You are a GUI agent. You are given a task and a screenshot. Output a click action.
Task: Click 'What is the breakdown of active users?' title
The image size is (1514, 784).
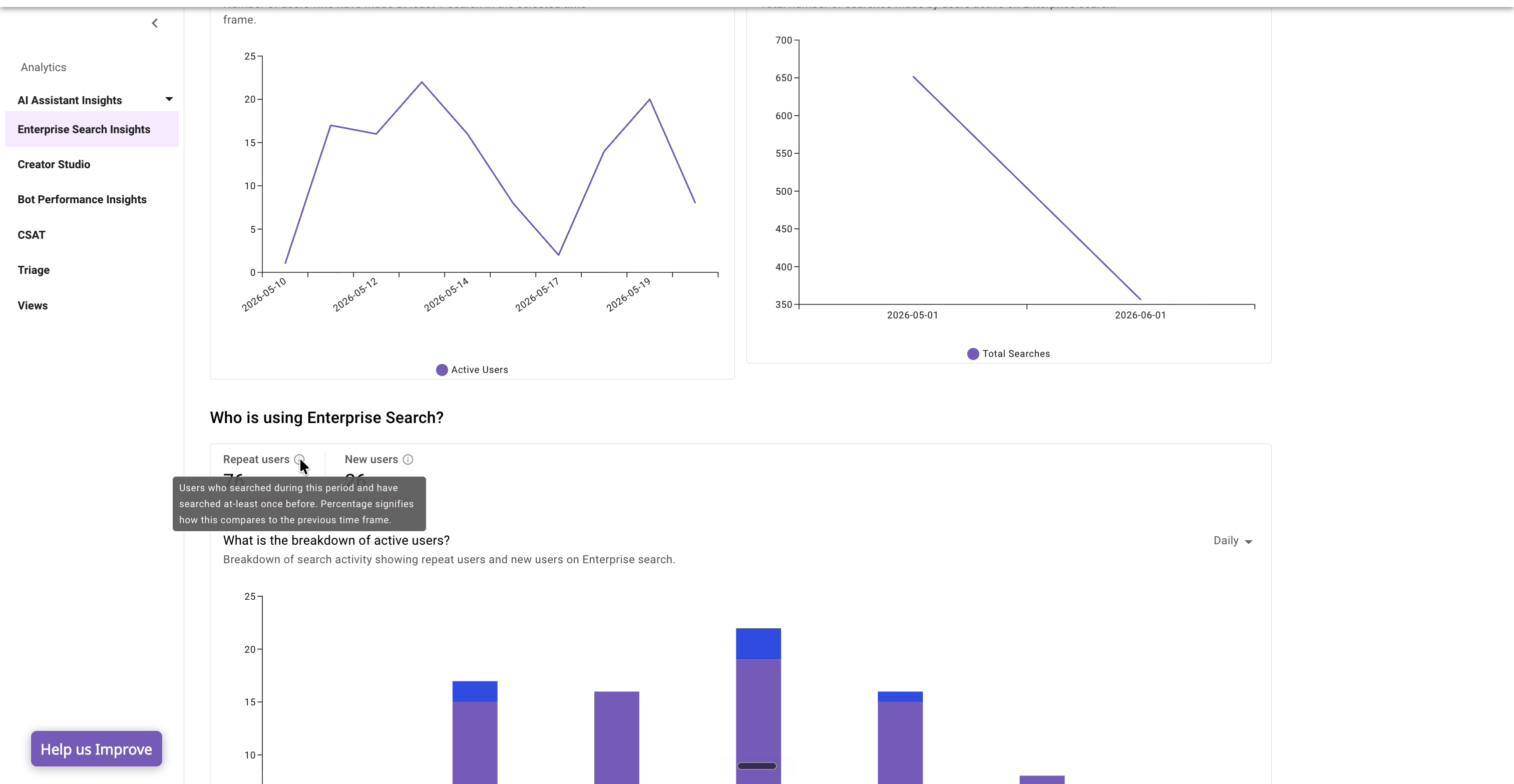[x=336, y=541]
